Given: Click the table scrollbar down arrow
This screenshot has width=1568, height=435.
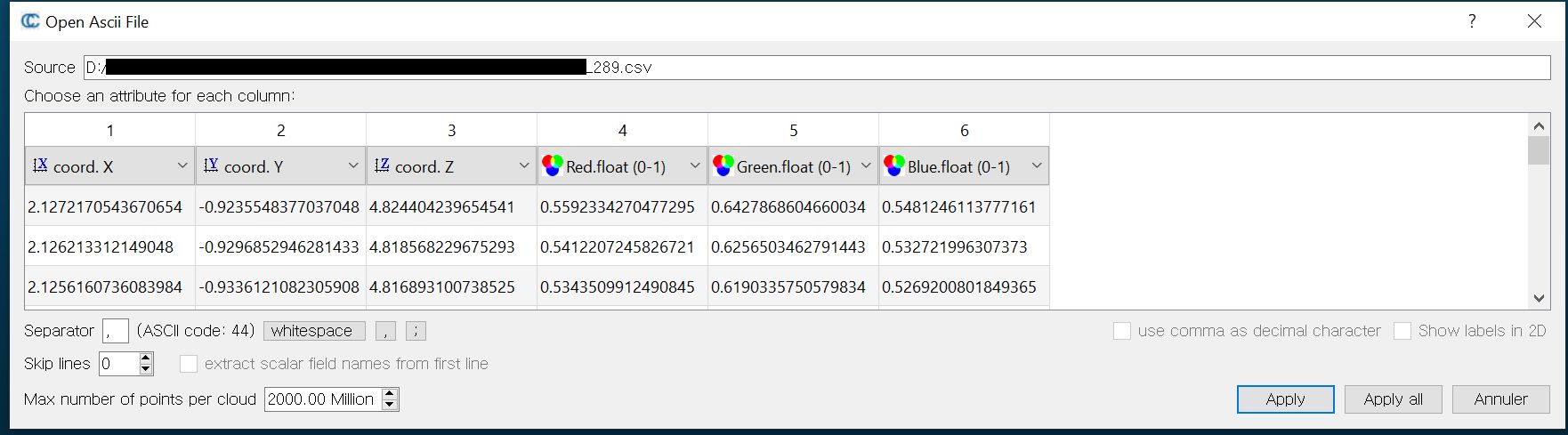Looking at the screenshot, I should [1539, 298].
